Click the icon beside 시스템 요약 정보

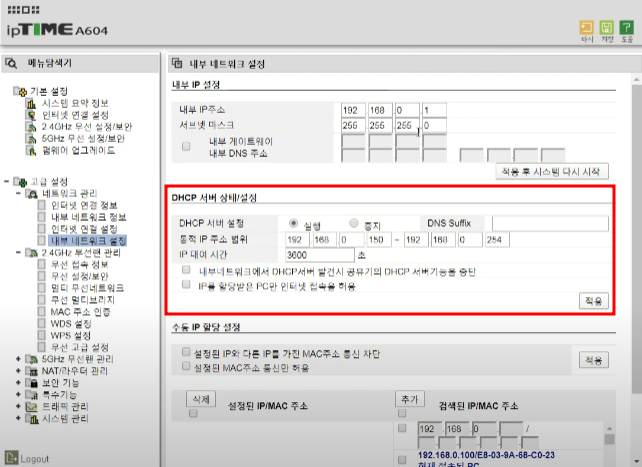[32, 103]
